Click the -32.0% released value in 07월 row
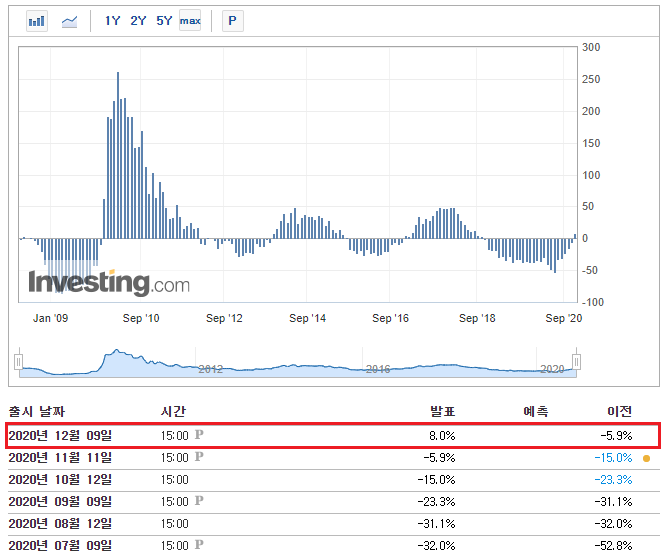This screenshot has width=669, height=559. coord(436,546)
